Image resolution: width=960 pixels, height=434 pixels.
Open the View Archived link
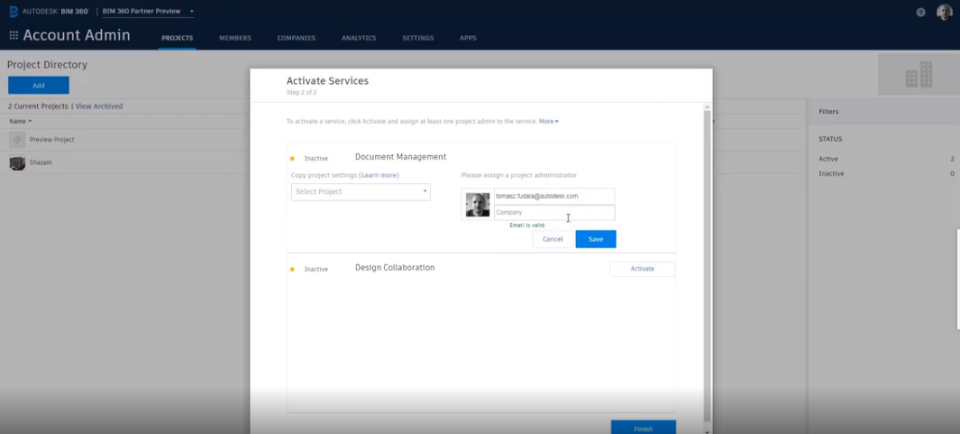pos(99,106)
